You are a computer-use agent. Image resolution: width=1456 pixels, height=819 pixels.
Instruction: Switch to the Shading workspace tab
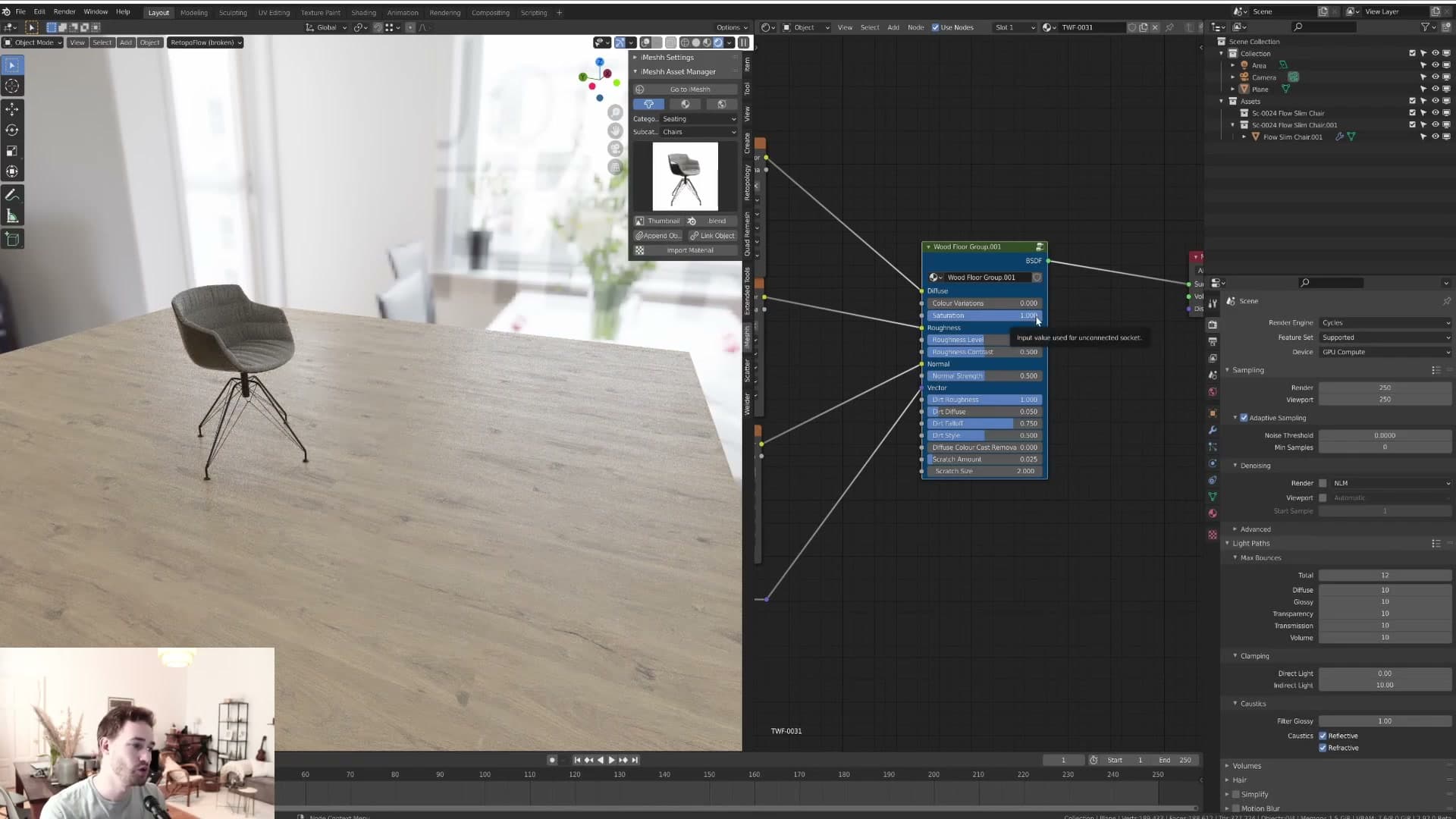point(363,13)
